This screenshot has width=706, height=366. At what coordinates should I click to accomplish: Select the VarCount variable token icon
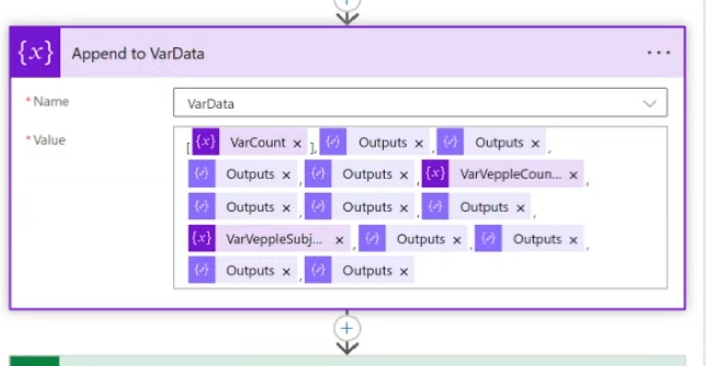point(206,142)
